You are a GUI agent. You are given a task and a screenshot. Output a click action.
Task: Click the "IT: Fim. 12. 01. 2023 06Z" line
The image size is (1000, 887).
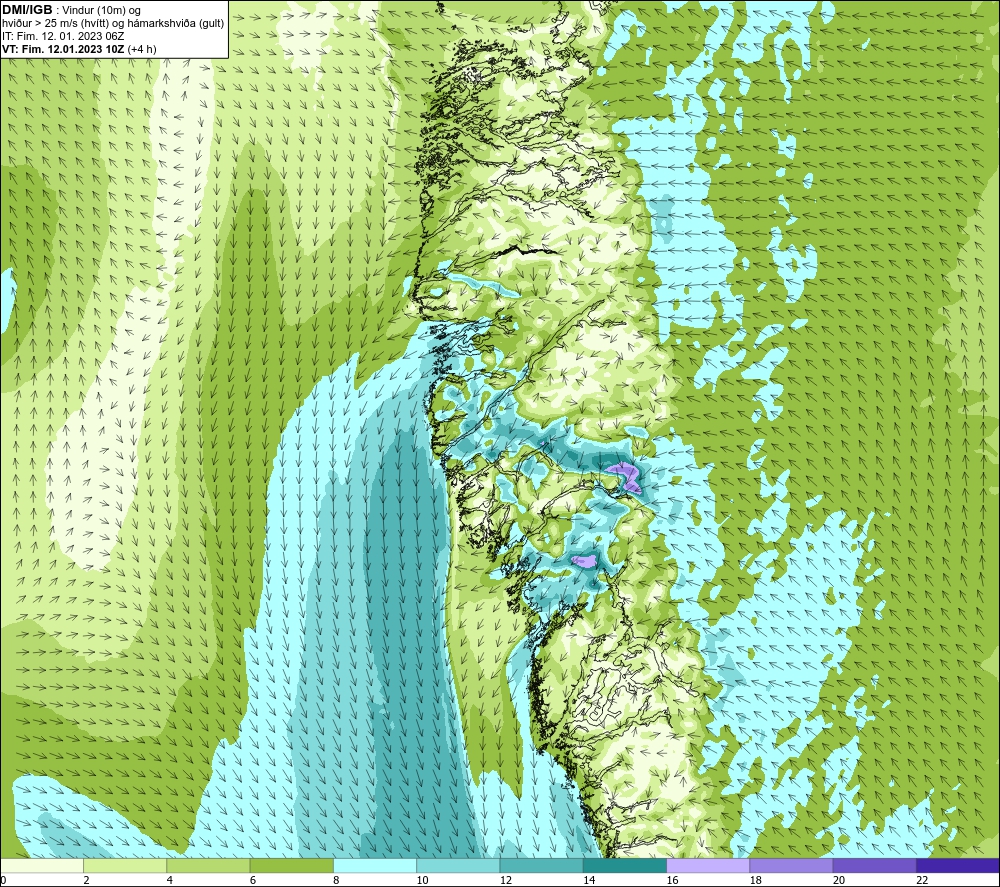tap(62, 36)
